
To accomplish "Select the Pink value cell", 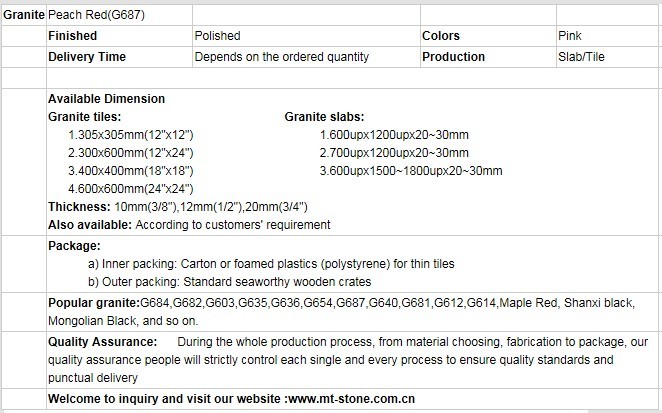I will (569, 36).
